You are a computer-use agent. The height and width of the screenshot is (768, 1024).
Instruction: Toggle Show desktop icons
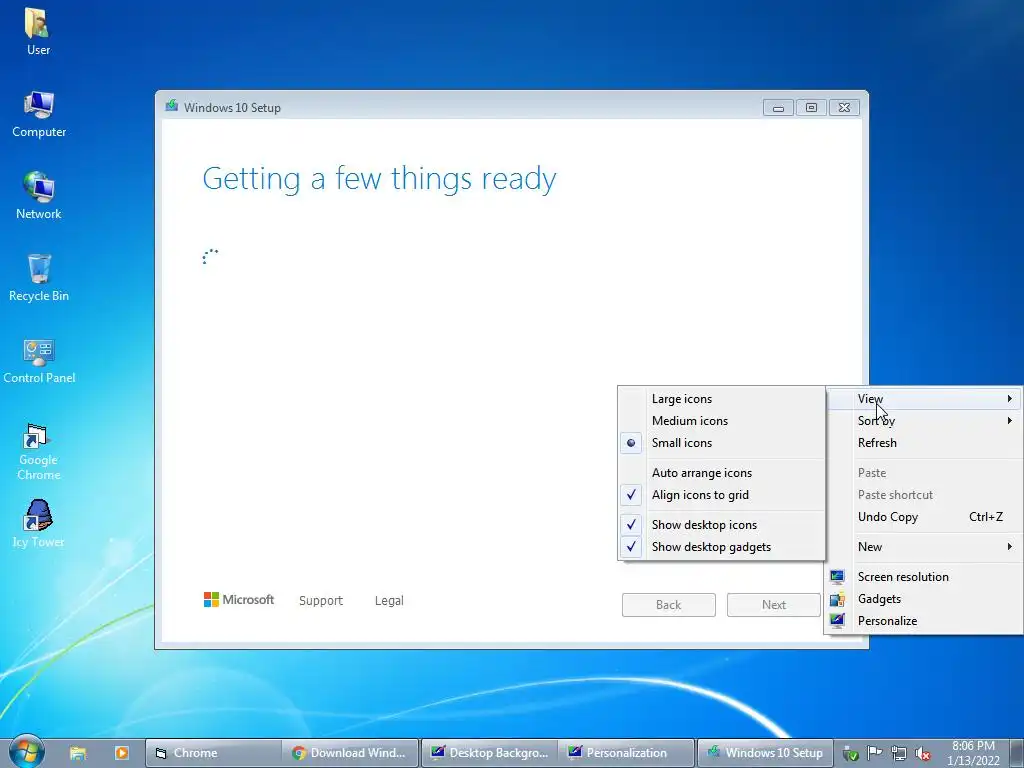pos(722,525)
